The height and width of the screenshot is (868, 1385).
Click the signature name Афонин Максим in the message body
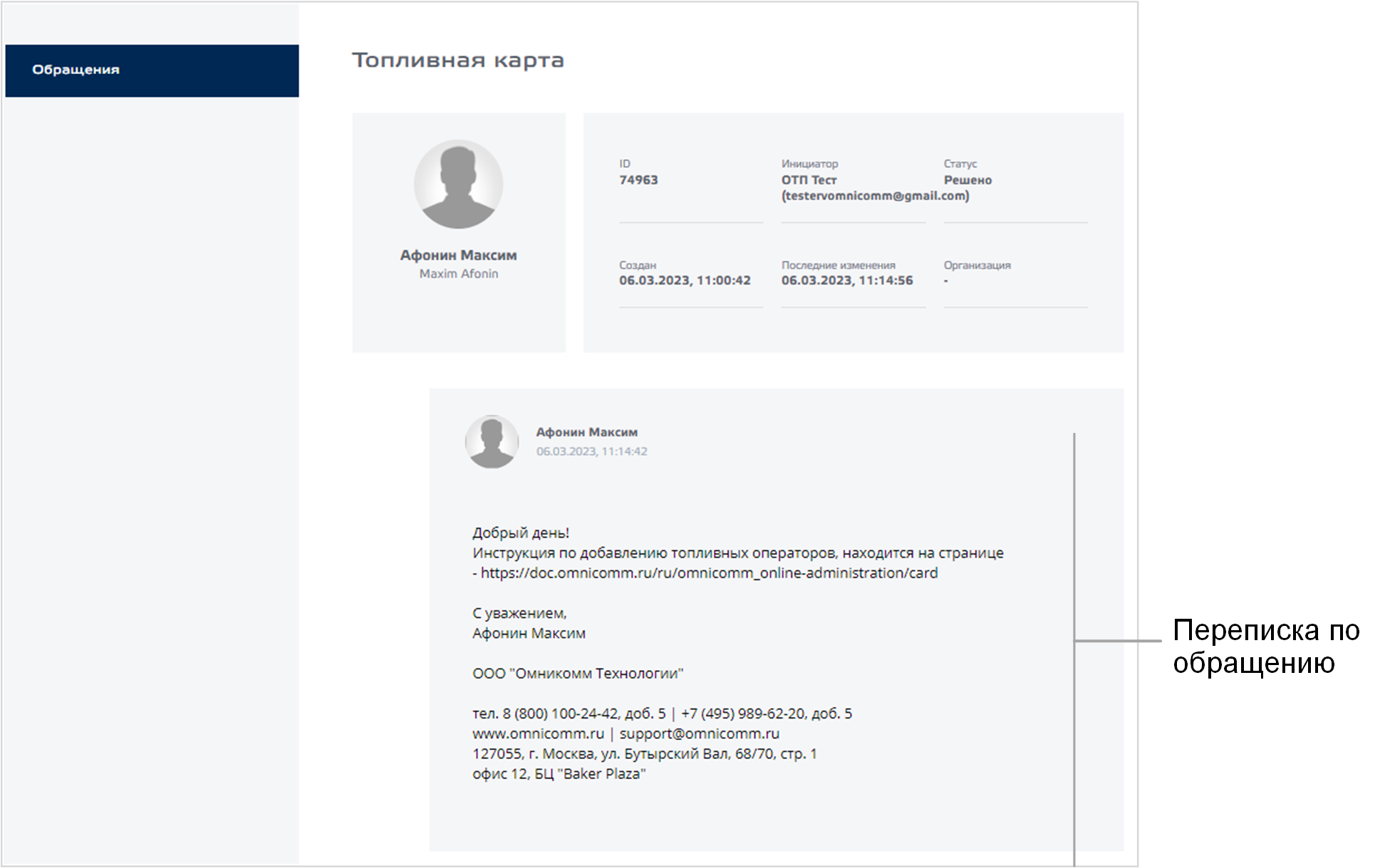coord(529,633)
